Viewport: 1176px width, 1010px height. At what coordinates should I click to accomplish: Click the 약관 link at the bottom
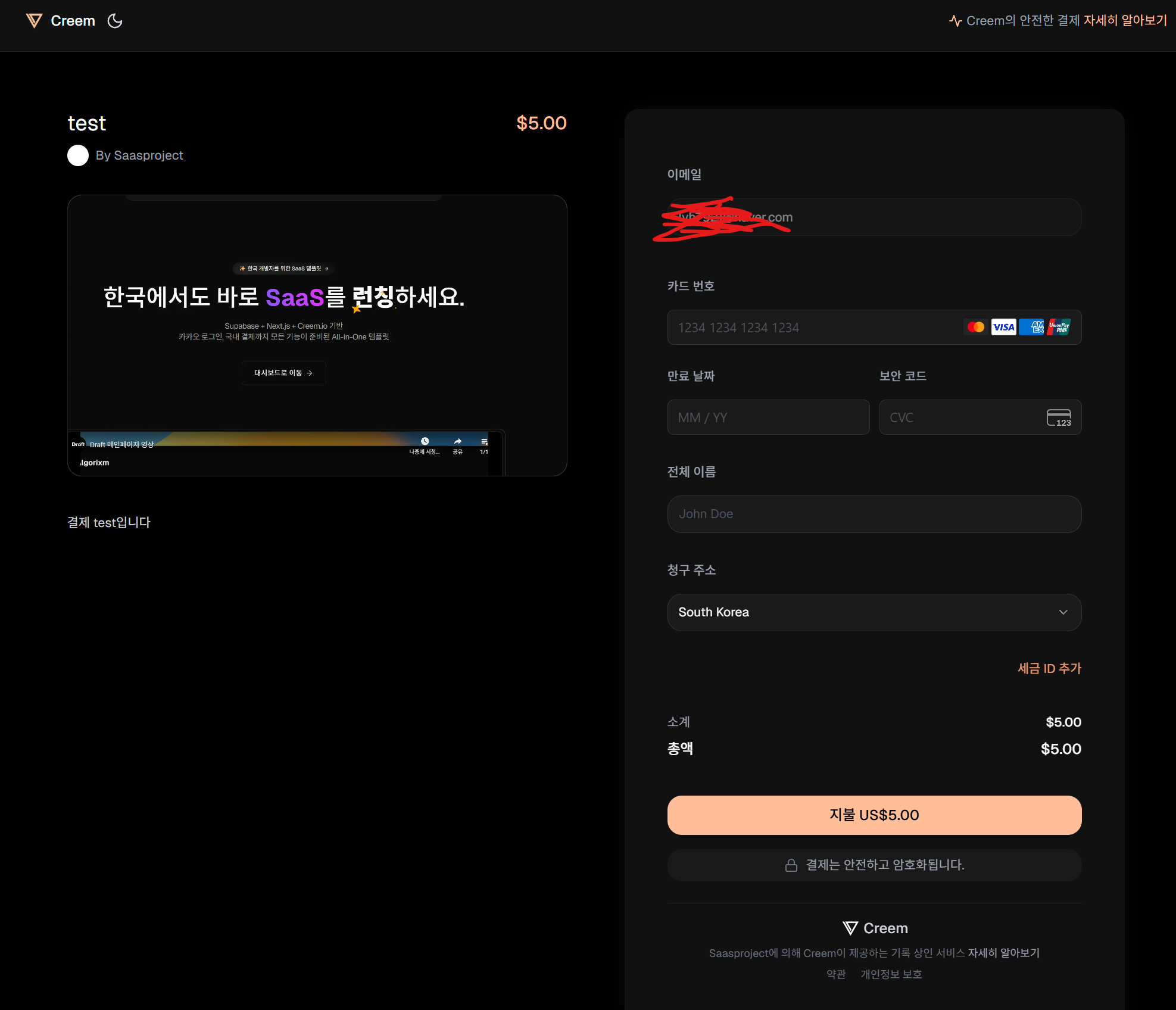836,974
